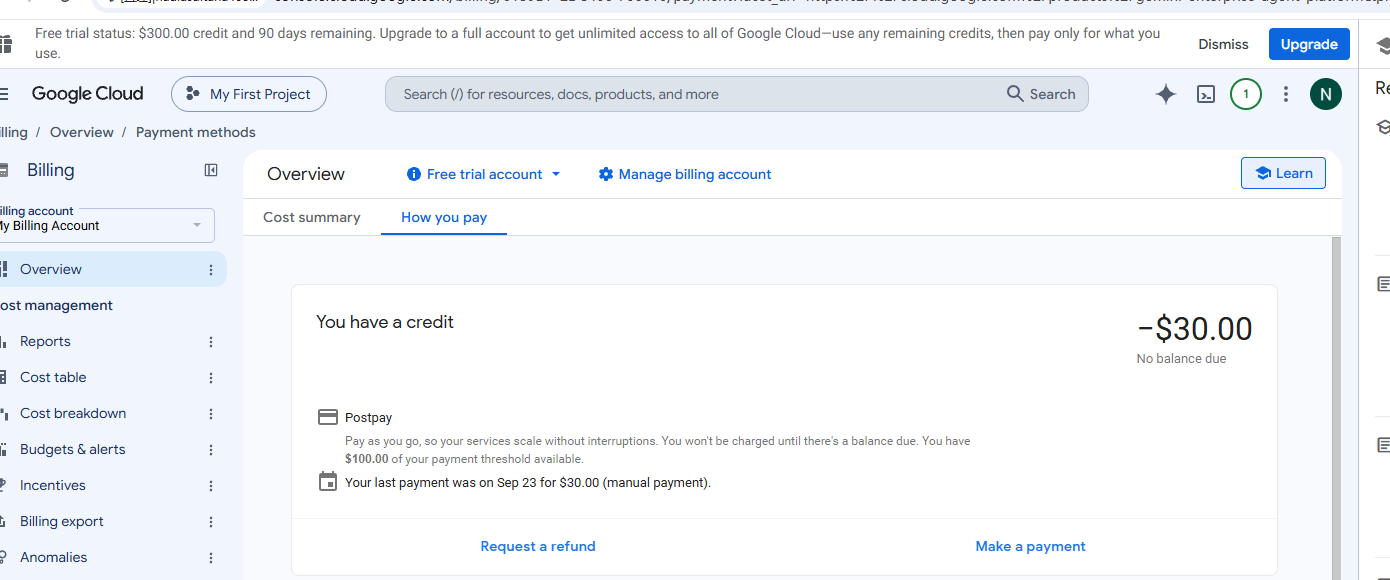Click the info icon beside Free trial account
Image resolution: width=1390 pixels, height=580 pixels.
pos(414,174)
